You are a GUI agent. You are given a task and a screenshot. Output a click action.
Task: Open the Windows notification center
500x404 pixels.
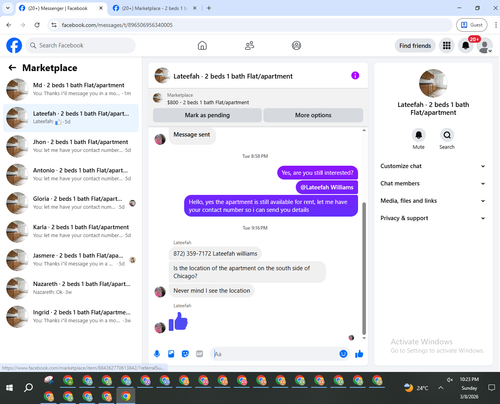(491, 388)
